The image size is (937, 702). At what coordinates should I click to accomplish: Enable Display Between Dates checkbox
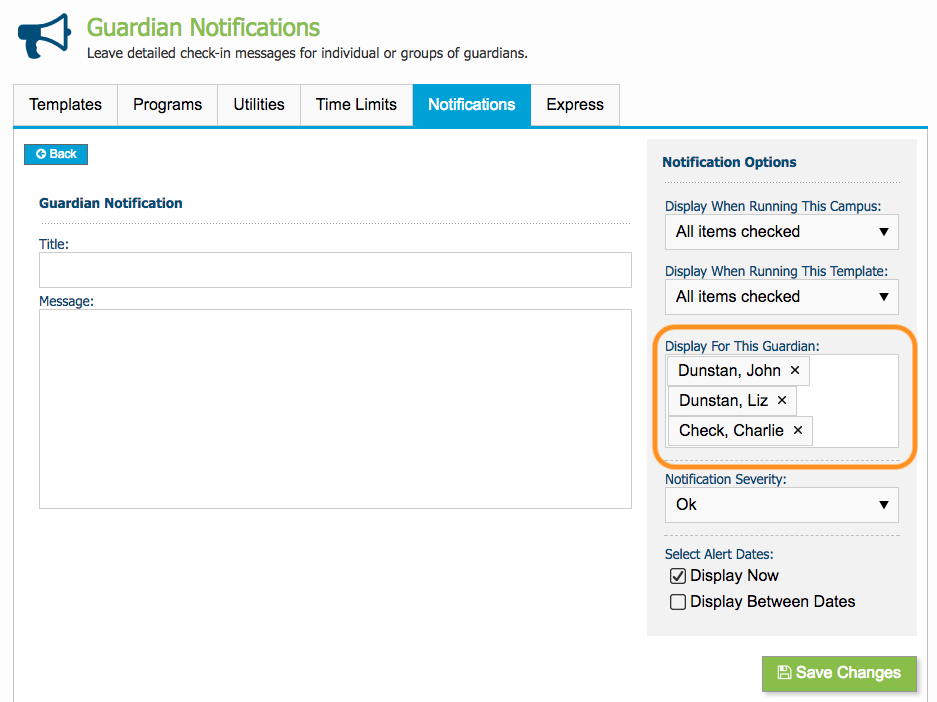tap(678, 602)
